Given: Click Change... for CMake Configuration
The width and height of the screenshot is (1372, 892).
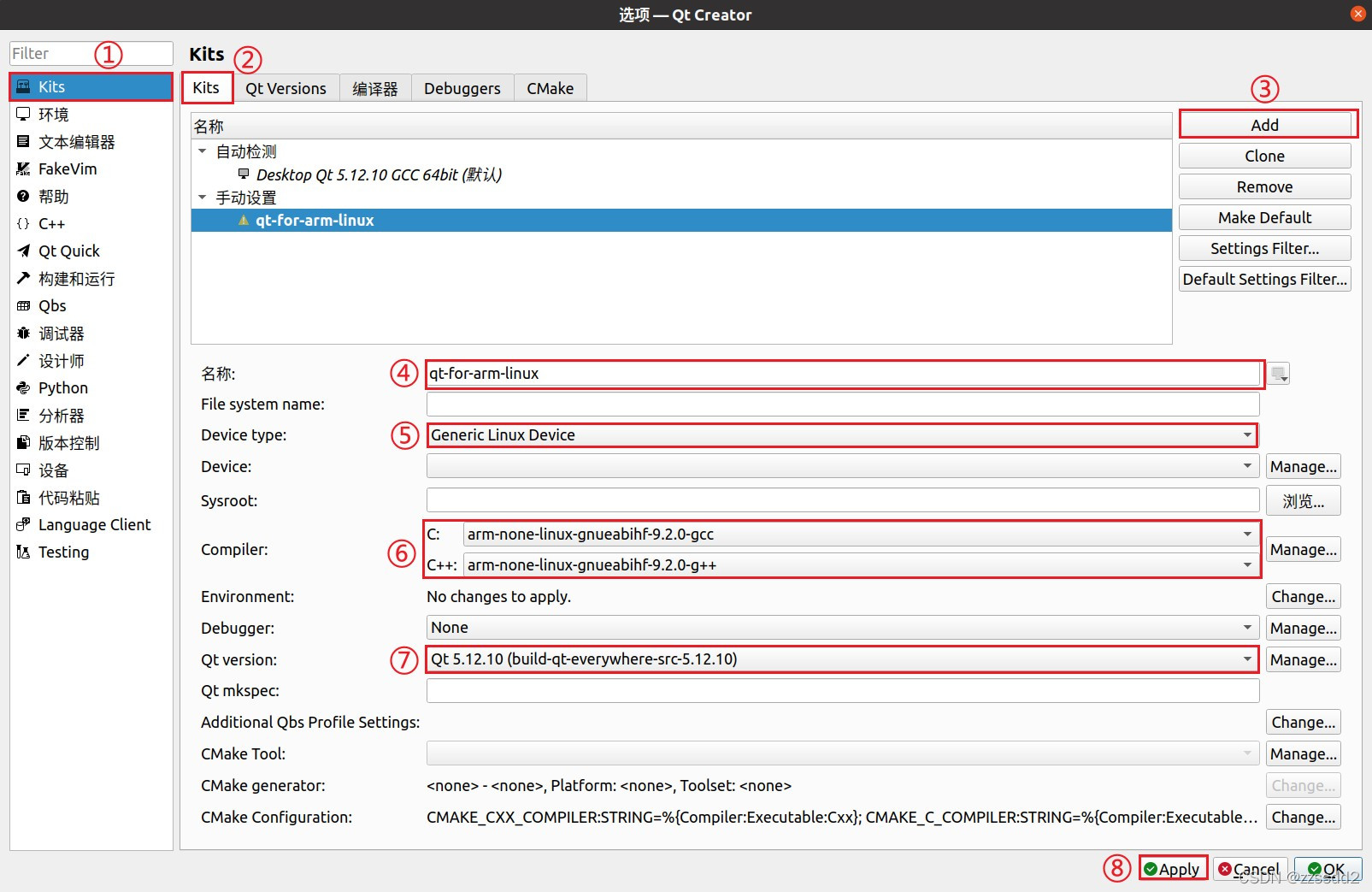Looking at the screenshot, I should pos(1304,817).
